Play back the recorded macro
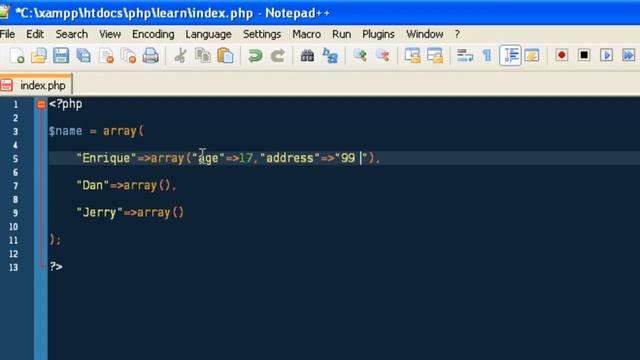640x360 pixels. click(607, 55)
